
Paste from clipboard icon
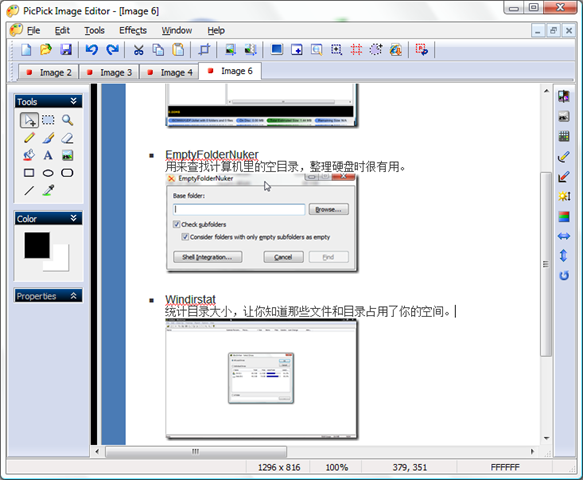(x=178, y=49)
